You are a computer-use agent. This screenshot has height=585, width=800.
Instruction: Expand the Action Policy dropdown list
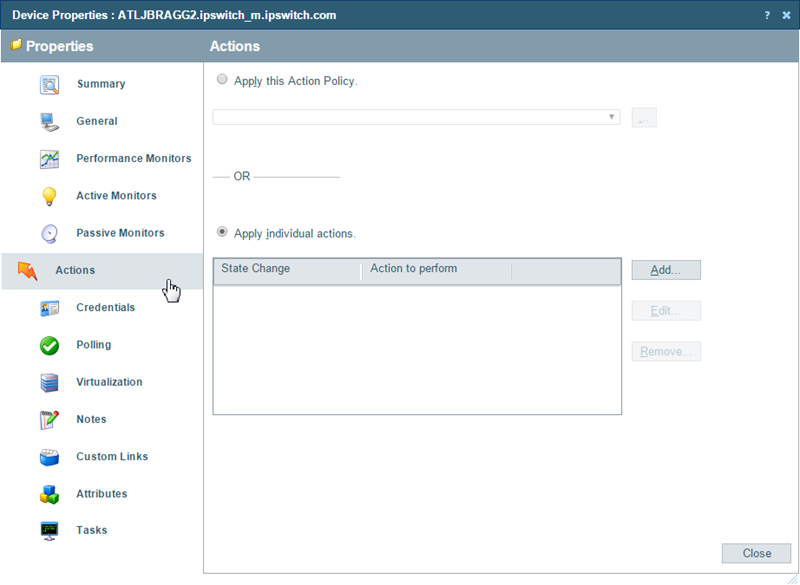[x=611, y=117]
